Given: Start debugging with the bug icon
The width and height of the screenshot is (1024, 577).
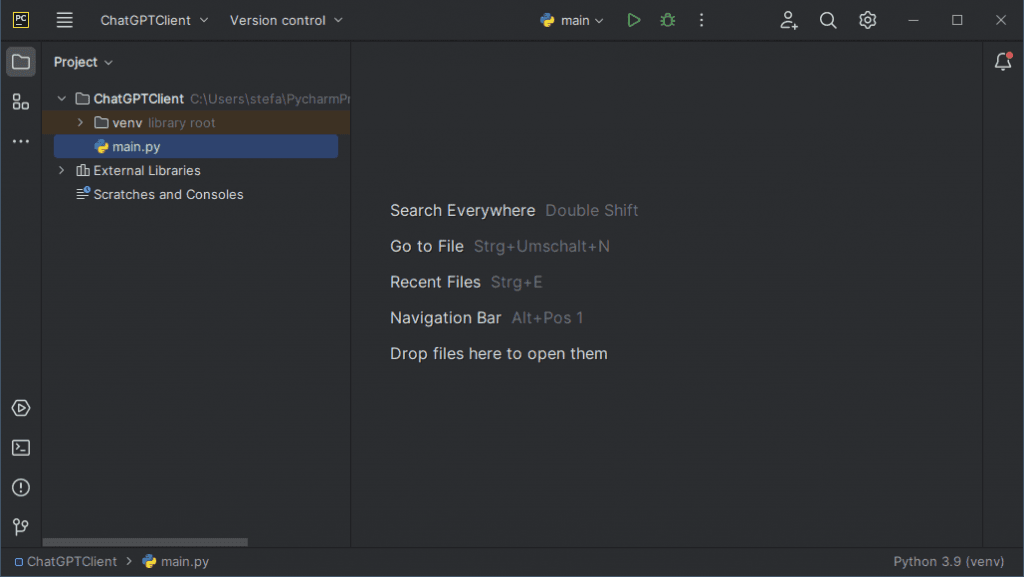Looking at the screenshot, I should pos(667,20).
